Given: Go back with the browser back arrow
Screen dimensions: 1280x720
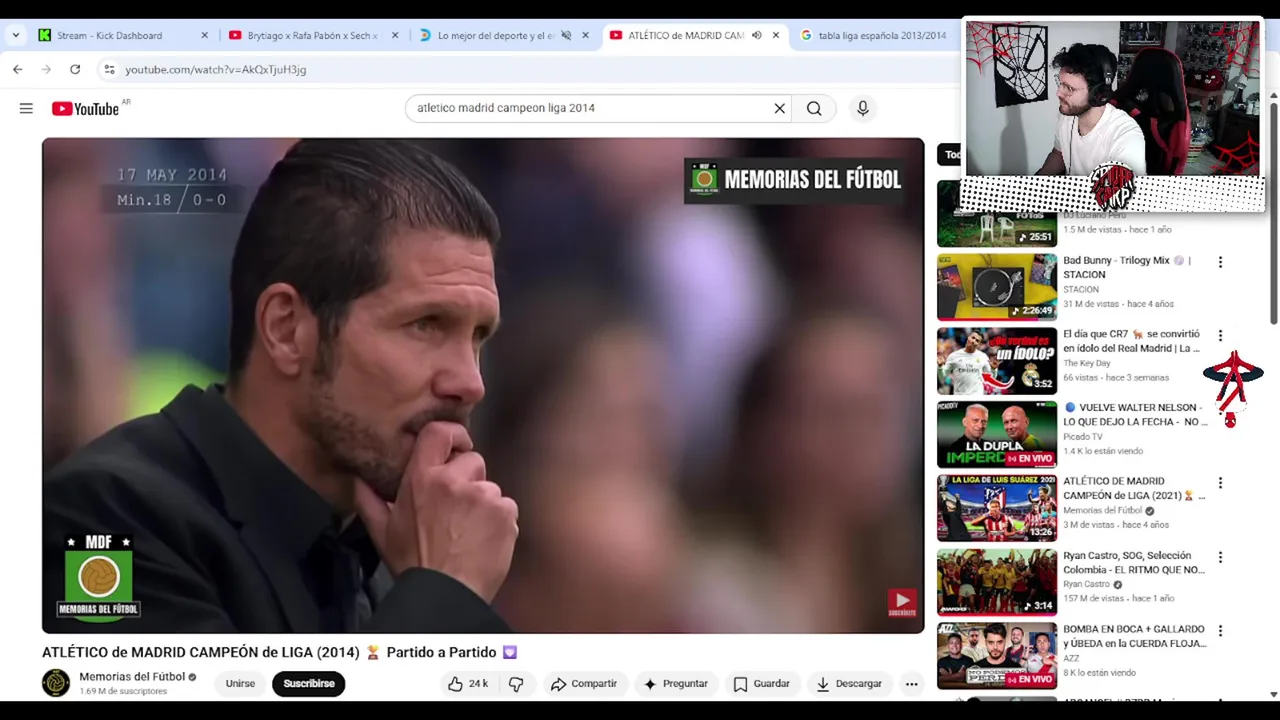Looking at the screenshot, I should pyautogui.click(x=18, y=69).
